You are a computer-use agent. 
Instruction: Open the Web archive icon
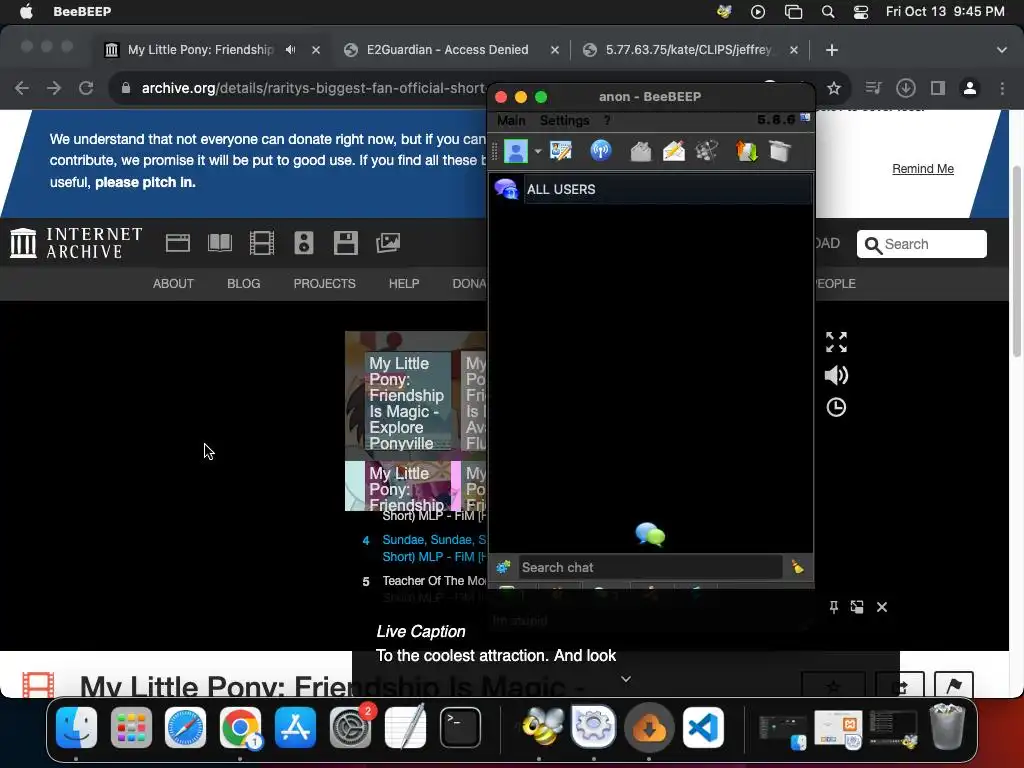click(178, 243)
